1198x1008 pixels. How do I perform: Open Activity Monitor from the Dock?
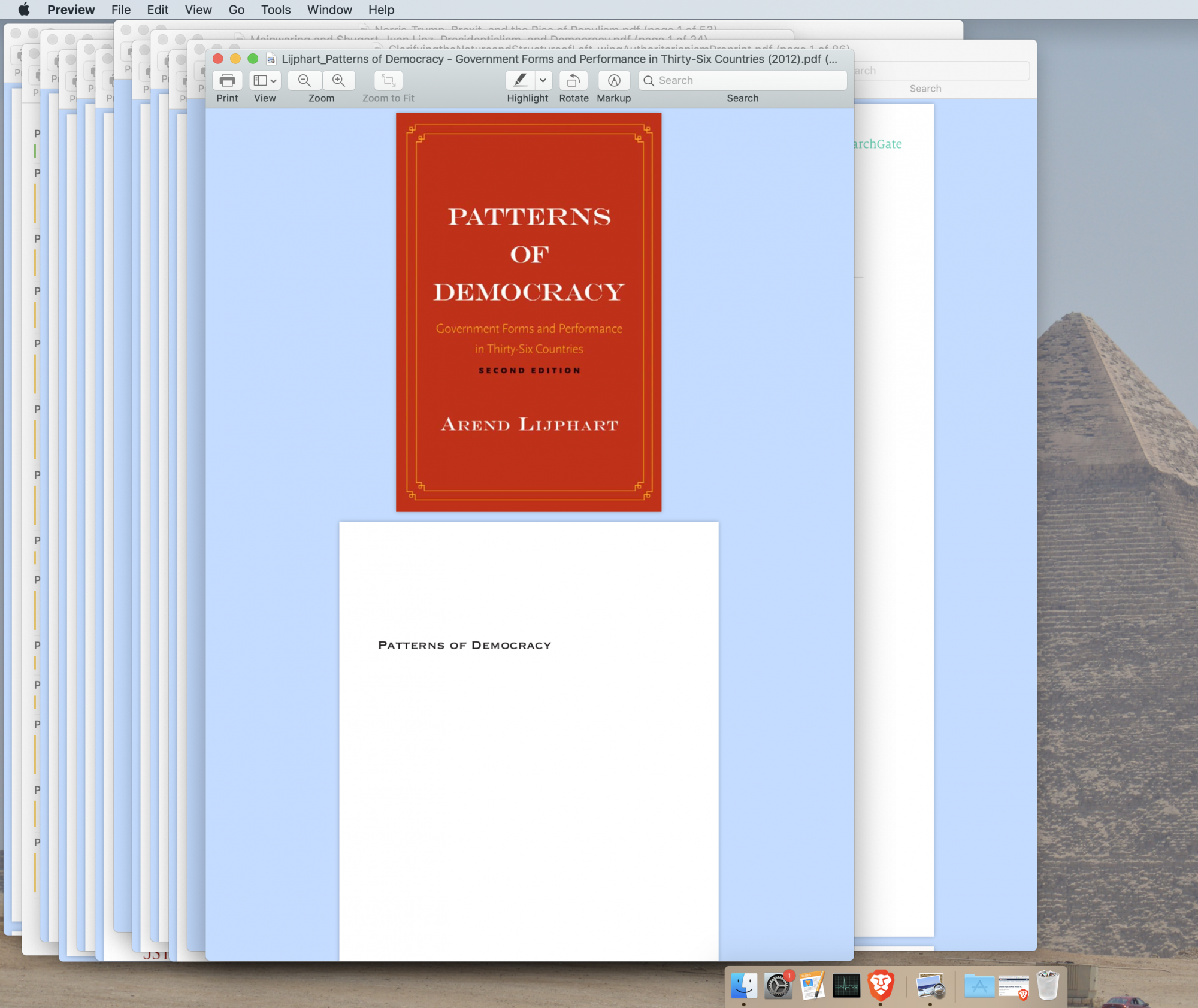[x=846, y=985]
